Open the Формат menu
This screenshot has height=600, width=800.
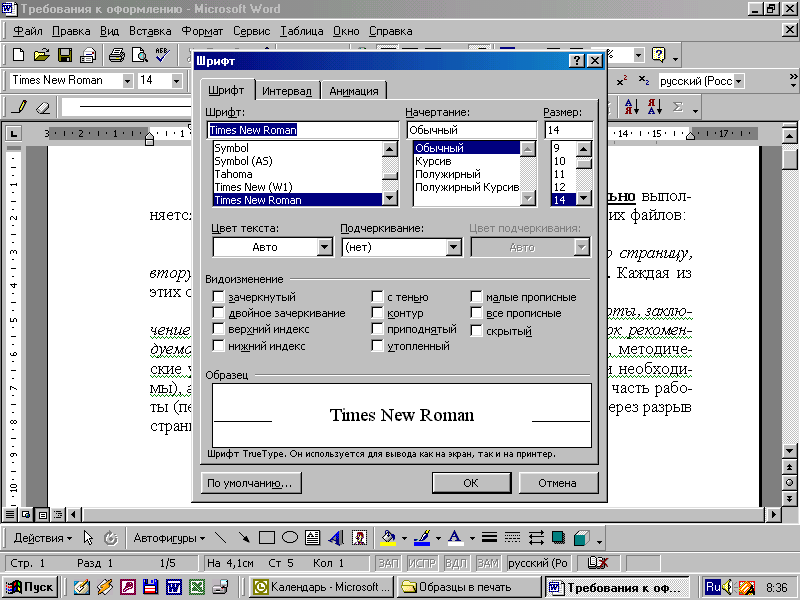point(202,31)
